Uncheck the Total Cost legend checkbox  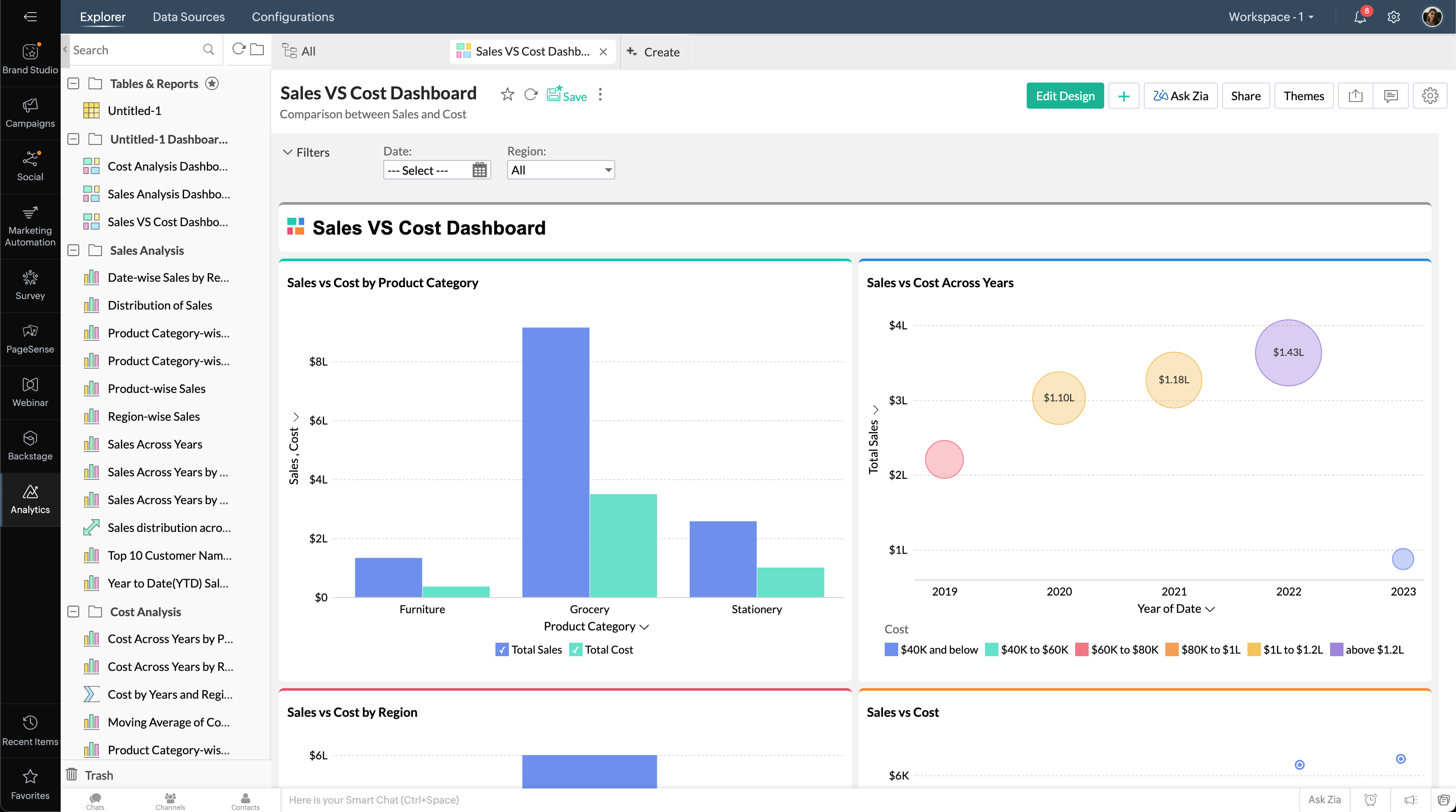576,650
